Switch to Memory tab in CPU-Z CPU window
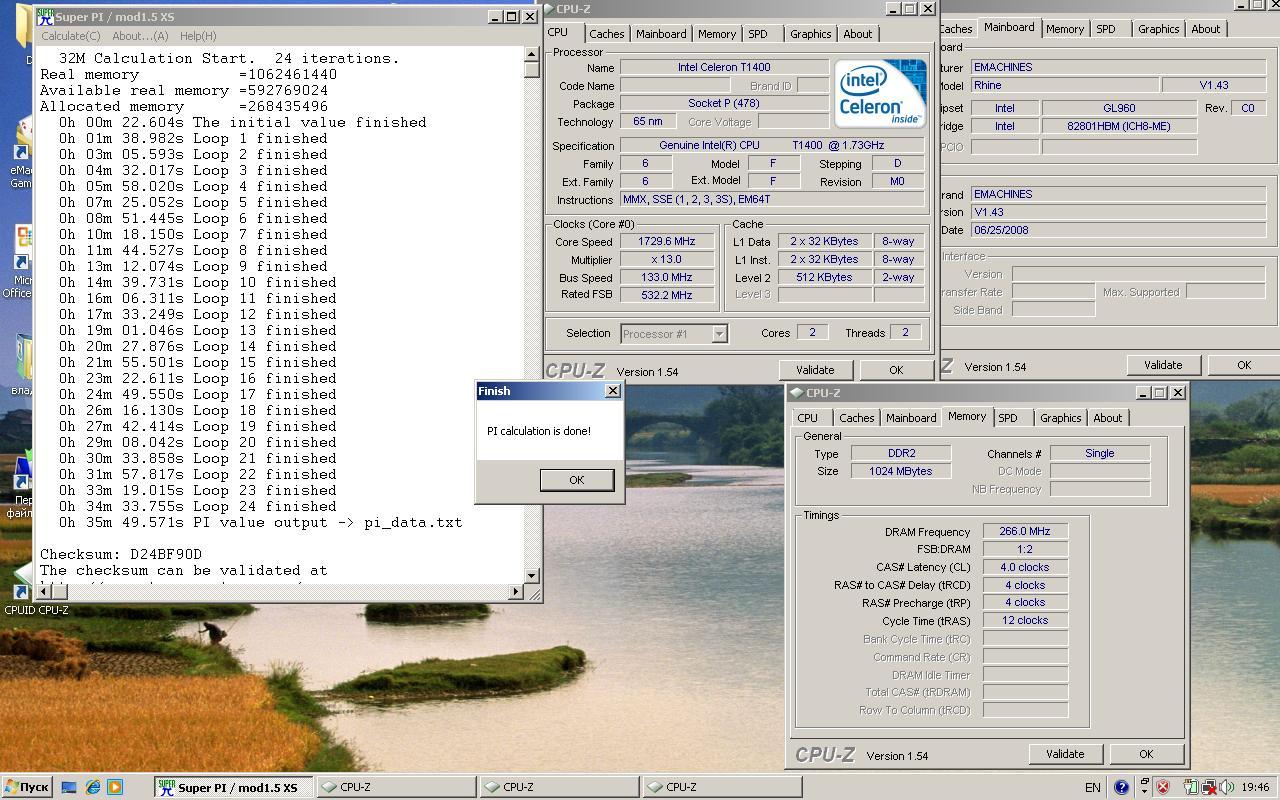Image resolution: width=1280 pixels, height=800 pixels. click(x=717, y=34)
